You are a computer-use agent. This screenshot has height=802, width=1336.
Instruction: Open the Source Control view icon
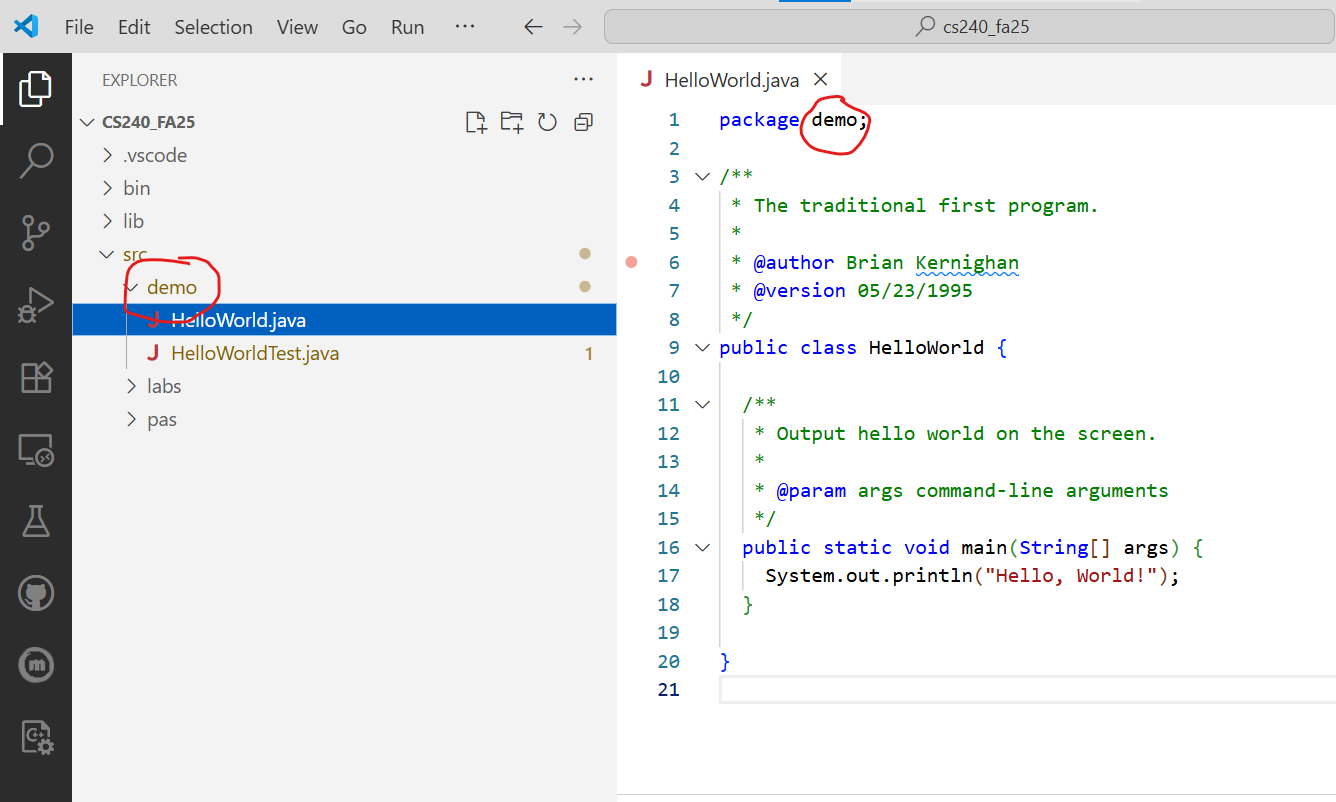pyautogui.click(x=36, y=232)
